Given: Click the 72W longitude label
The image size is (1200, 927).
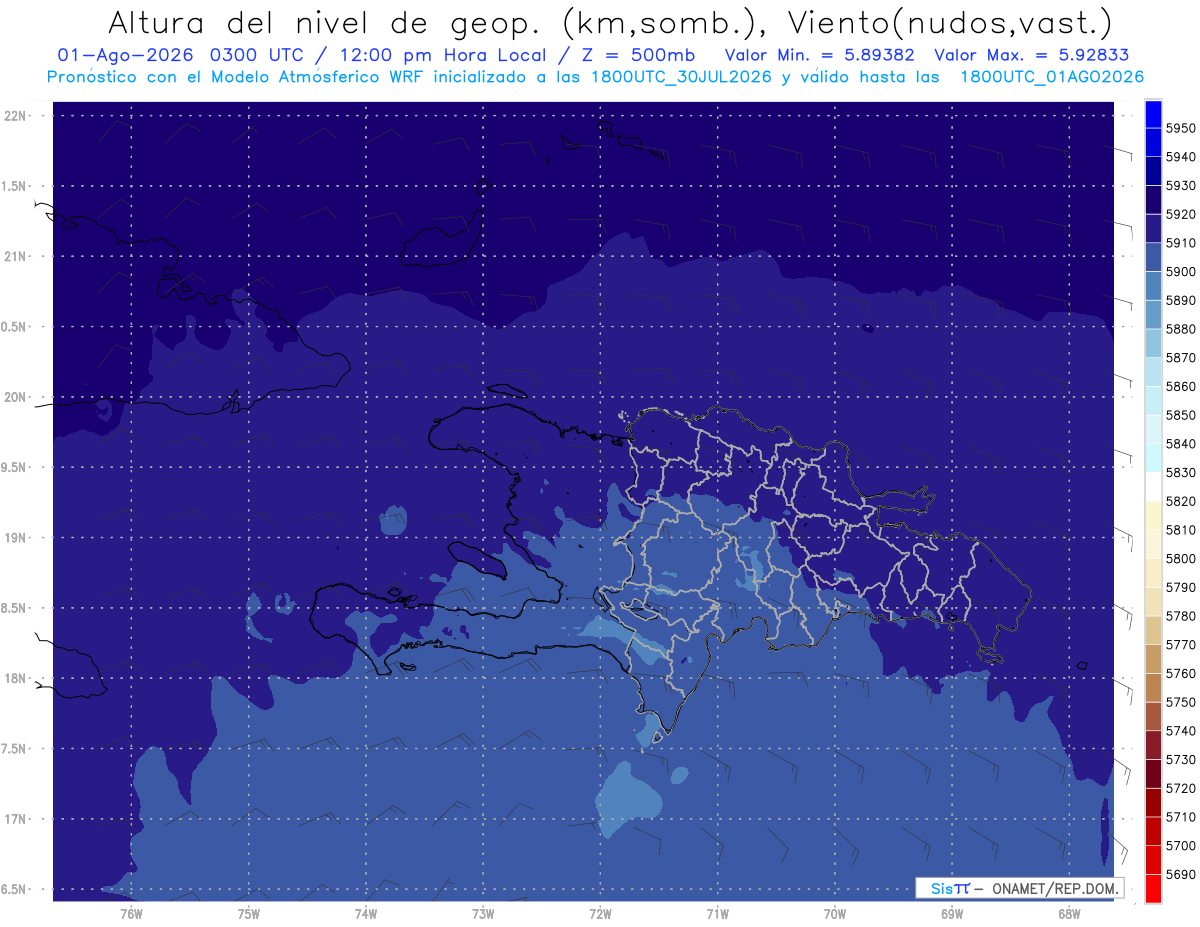Looking at the screenshot, I should coord(600,914).
